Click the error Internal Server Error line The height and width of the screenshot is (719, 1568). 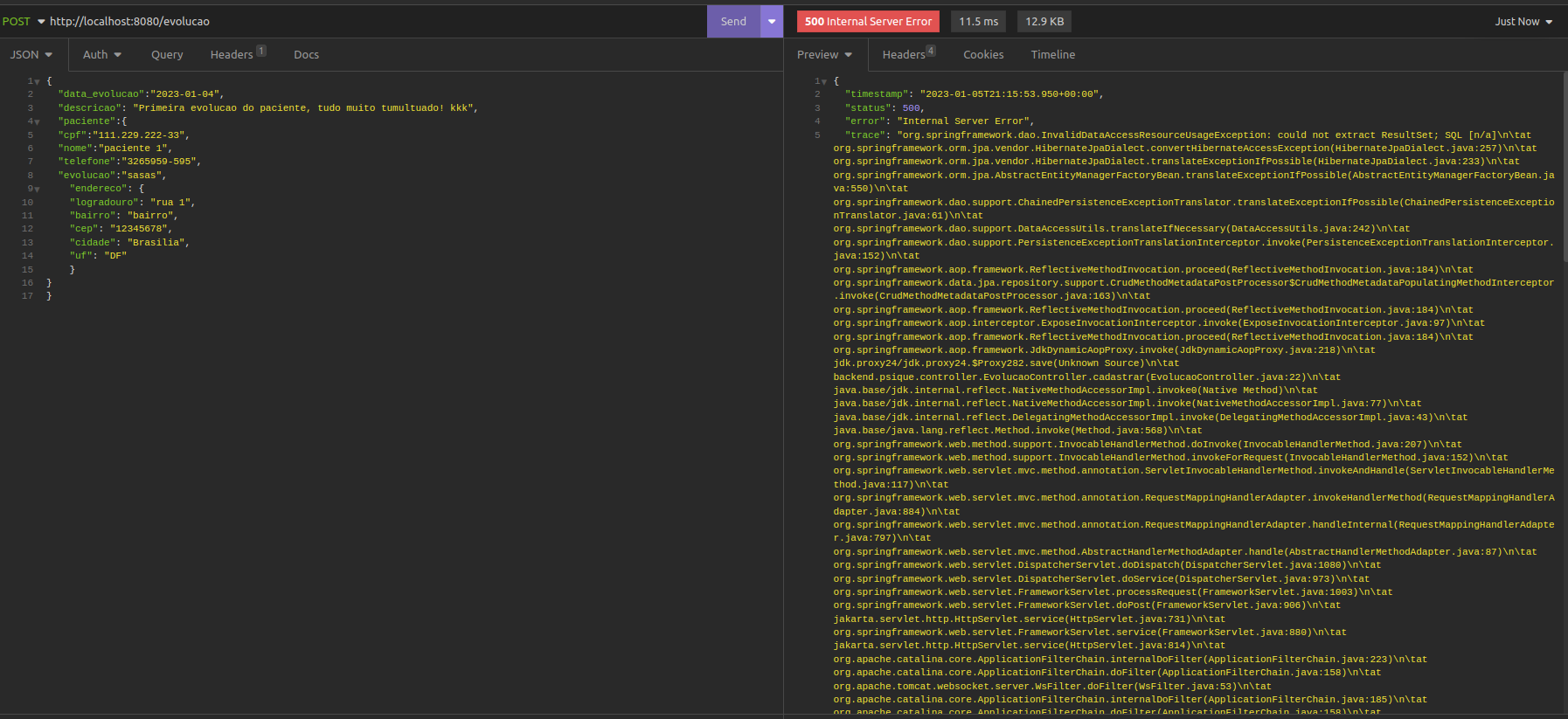(940, 121)
